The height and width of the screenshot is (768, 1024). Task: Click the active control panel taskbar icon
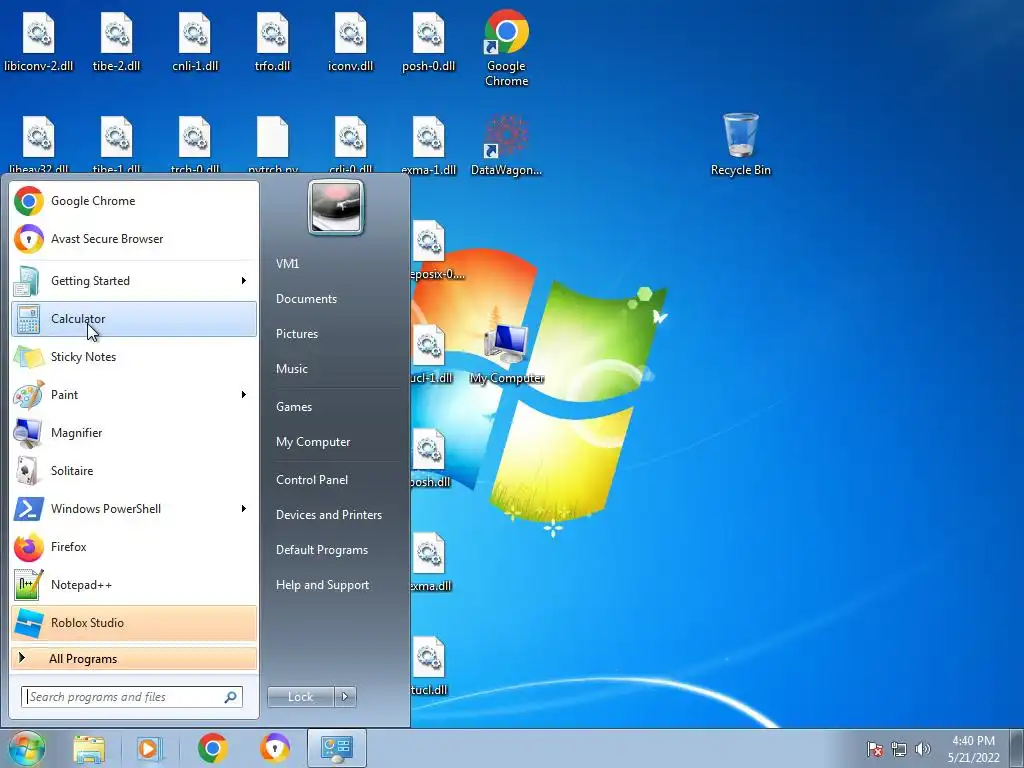click(x=337, y=748)
